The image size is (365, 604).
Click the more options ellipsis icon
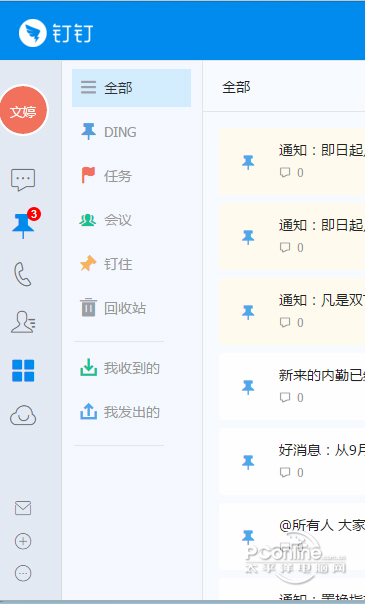pyautogui.click(x=23, y=573)
